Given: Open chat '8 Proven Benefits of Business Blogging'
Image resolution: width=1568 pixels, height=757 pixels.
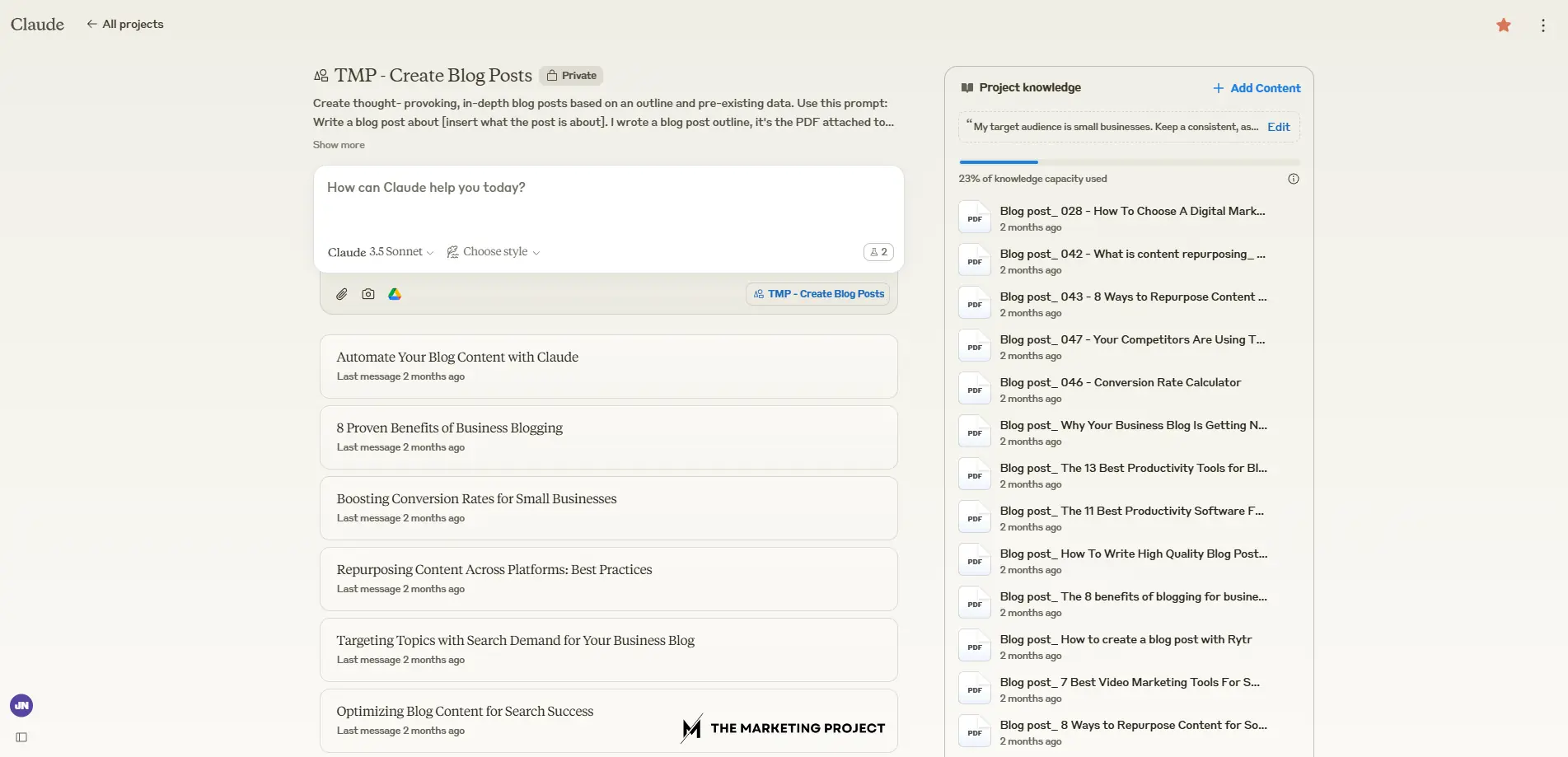Looking at the screenshot, I should (608, 437).
